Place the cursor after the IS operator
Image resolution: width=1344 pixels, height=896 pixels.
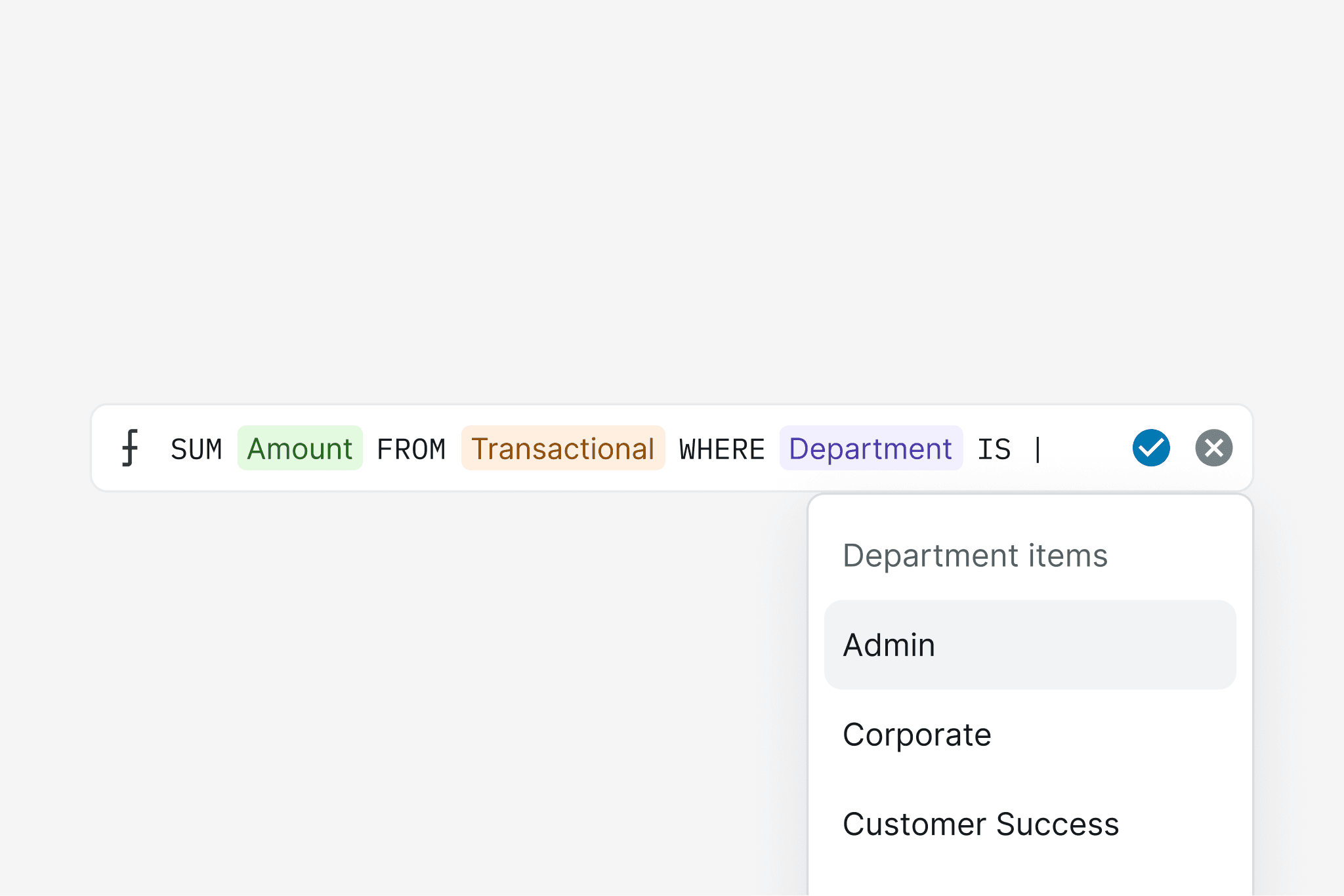(x=1038, y=449)
